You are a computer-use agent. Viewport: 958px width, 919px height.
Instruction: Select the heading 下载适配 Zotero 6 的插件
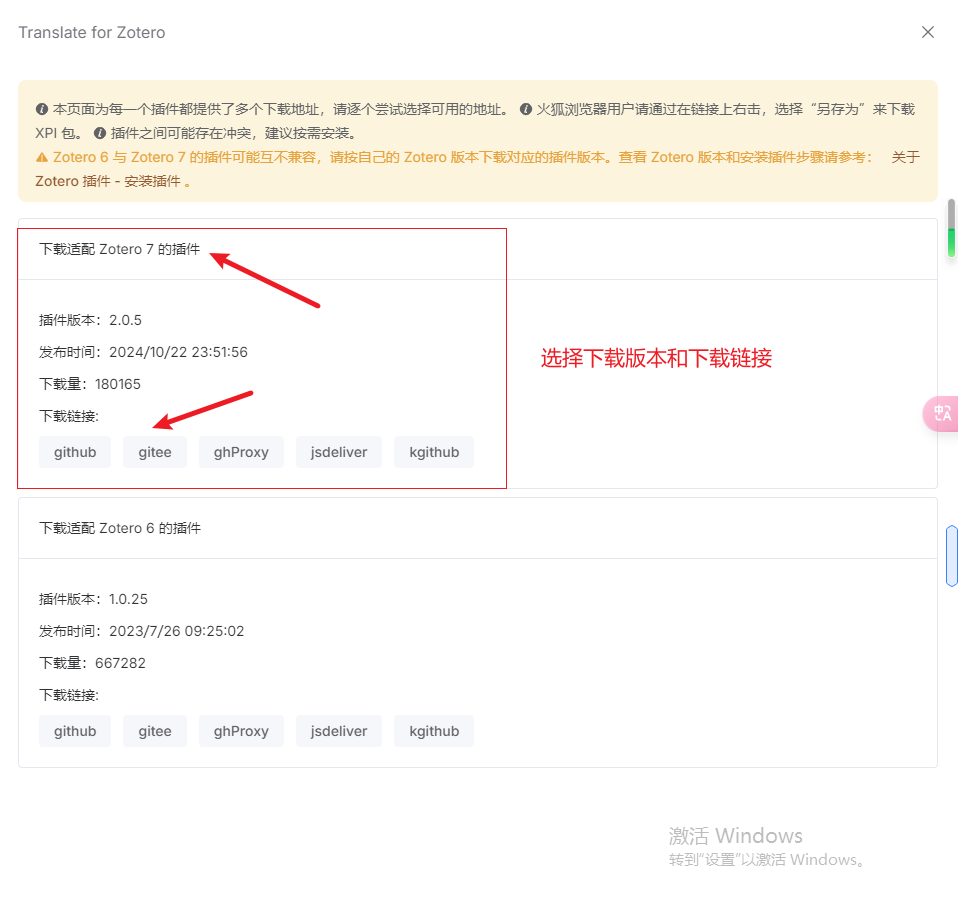pos(120,528)
